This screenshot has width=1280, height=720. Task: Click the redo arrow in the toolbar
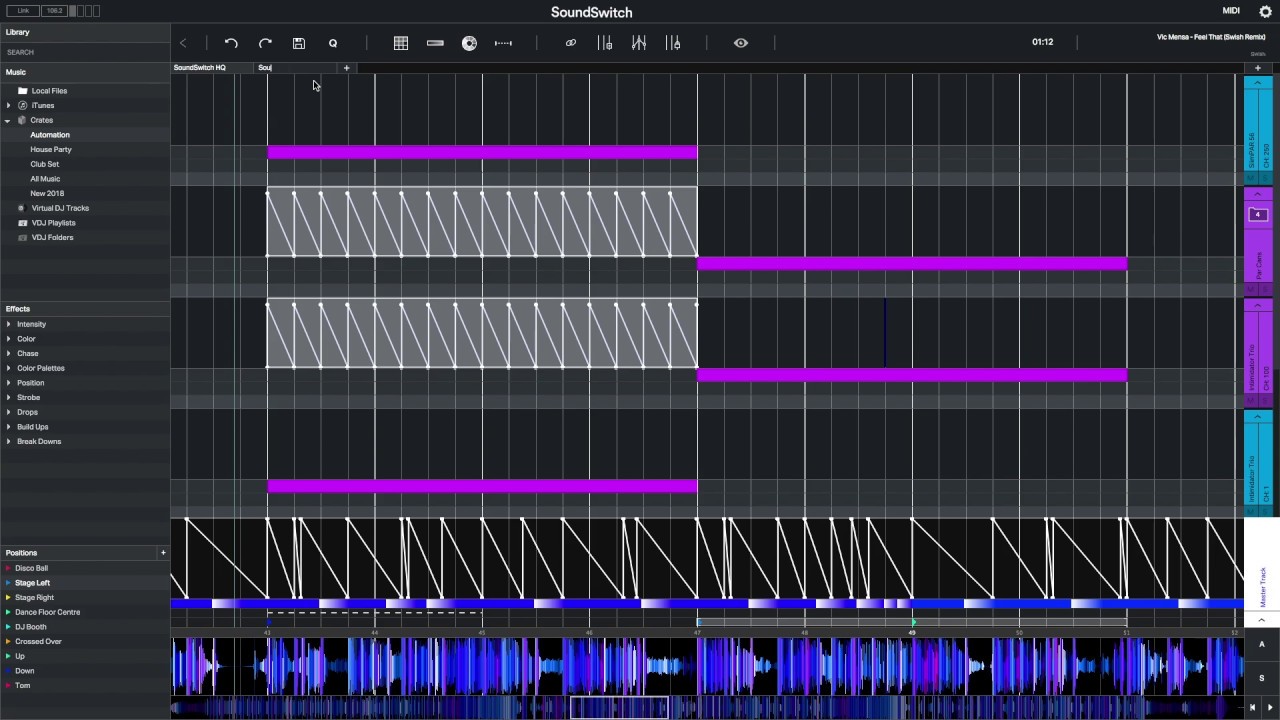265,43
